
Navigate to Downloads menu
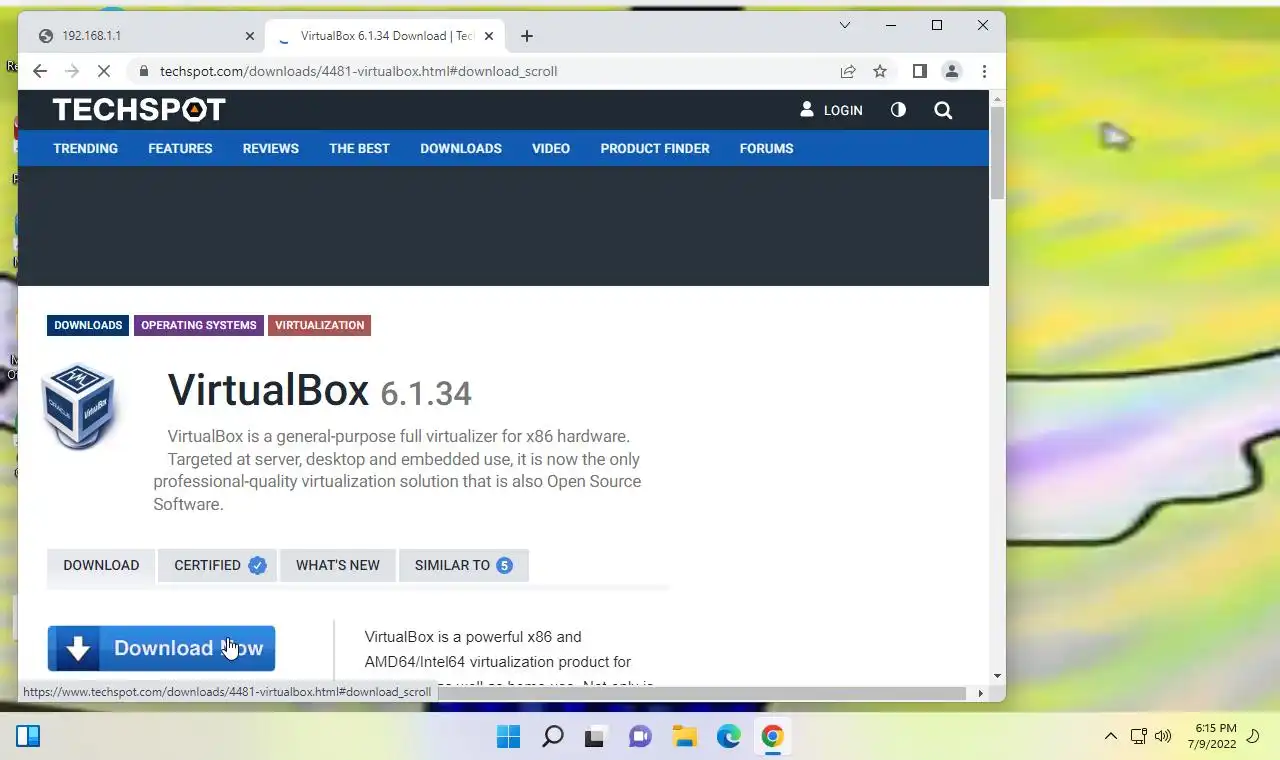[461, 148]
